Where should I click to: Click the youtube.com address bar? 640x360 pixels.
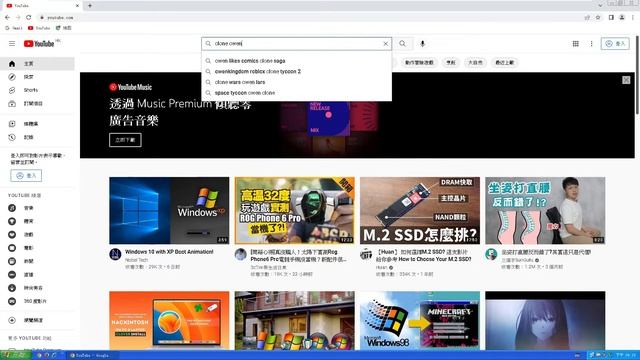coord(310,18)
